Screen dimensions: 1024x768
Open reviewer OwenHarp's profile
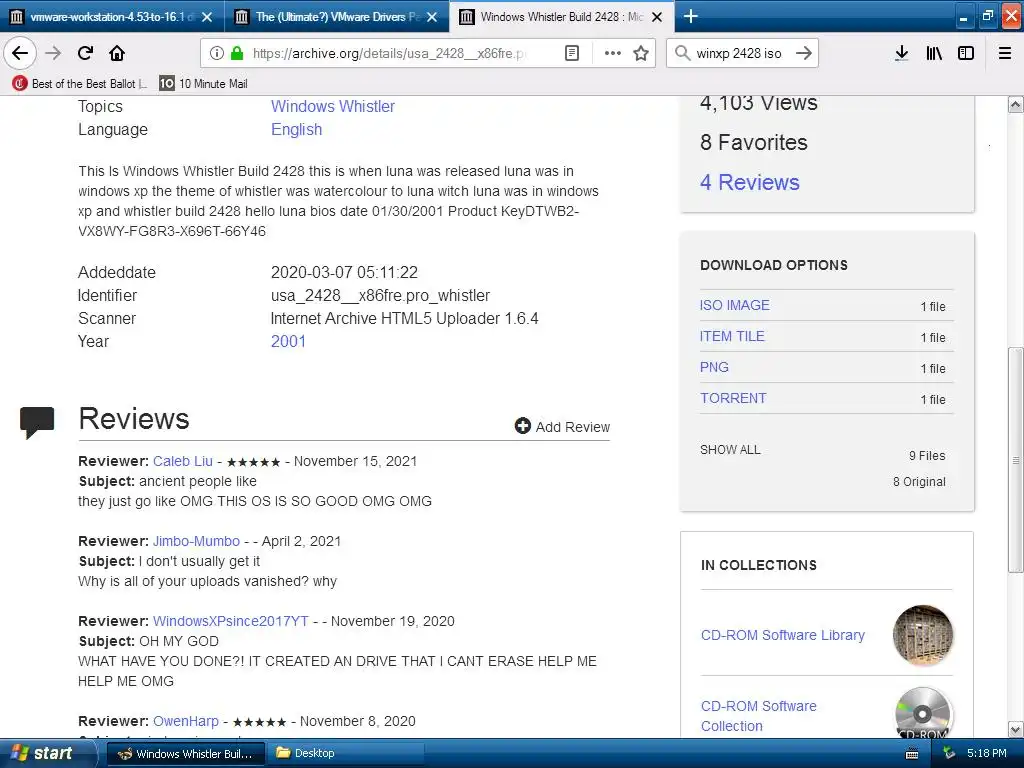(x=185, y=721)
